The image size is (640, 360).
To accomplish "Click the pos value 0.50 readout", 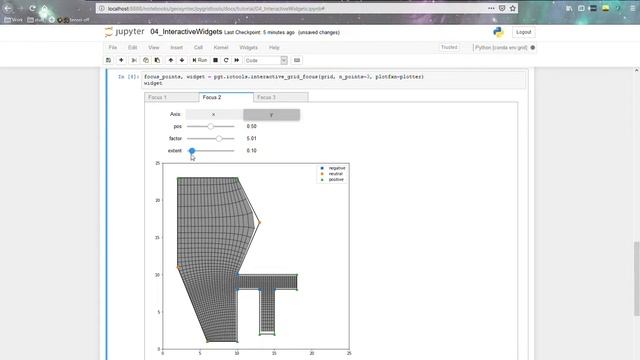I will click(251, 127).
